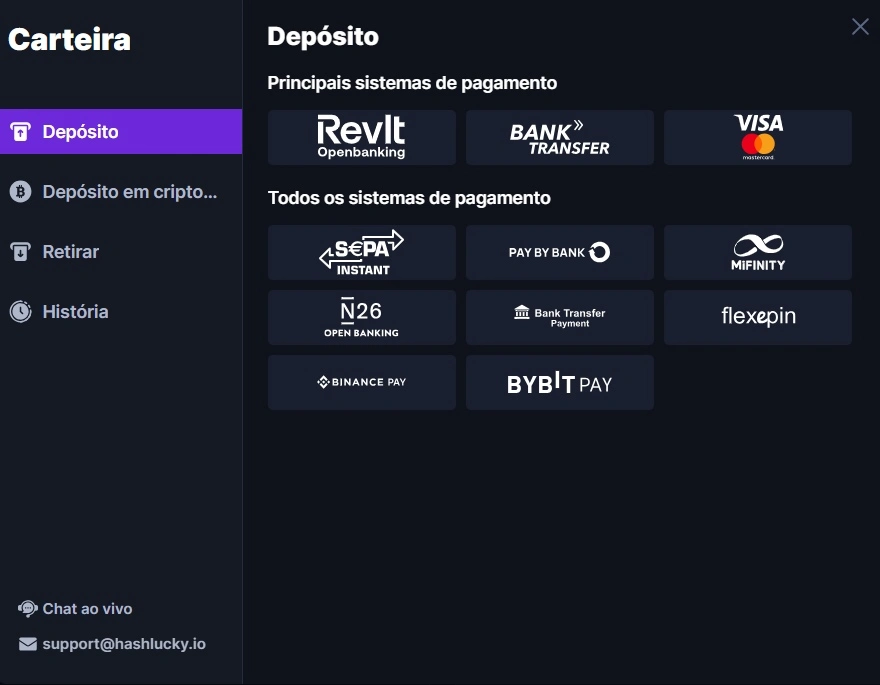
Task: Select the Flexepin payment tile
Action: [758, 317]
